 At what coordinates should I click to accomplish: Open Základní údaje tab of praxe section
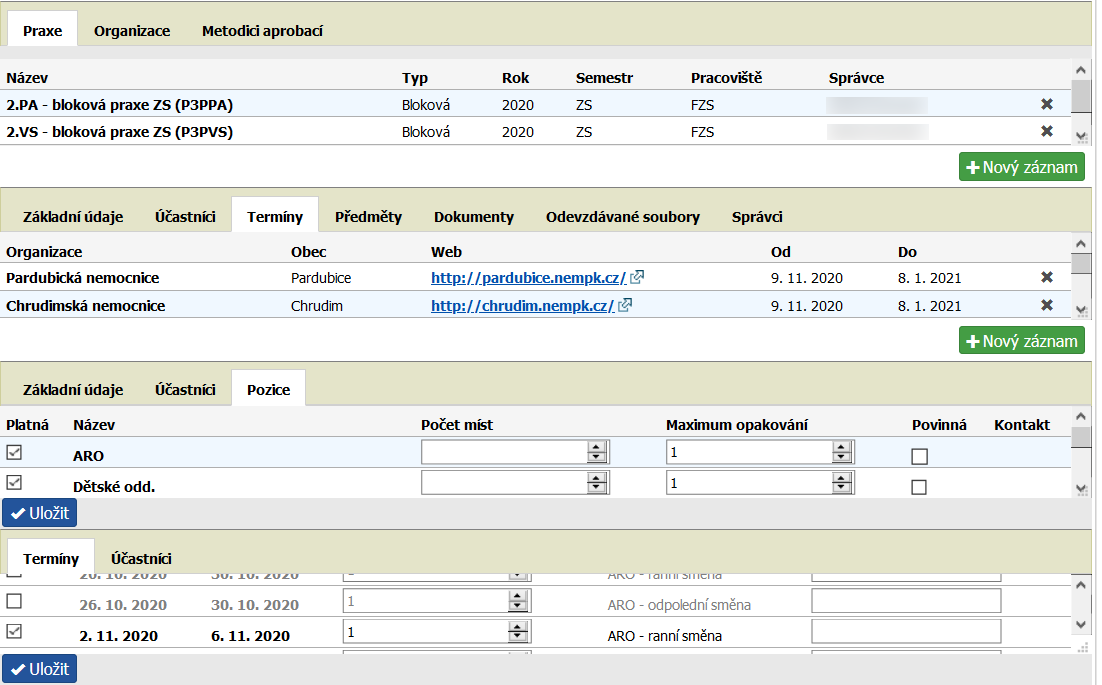coord(73,216)
